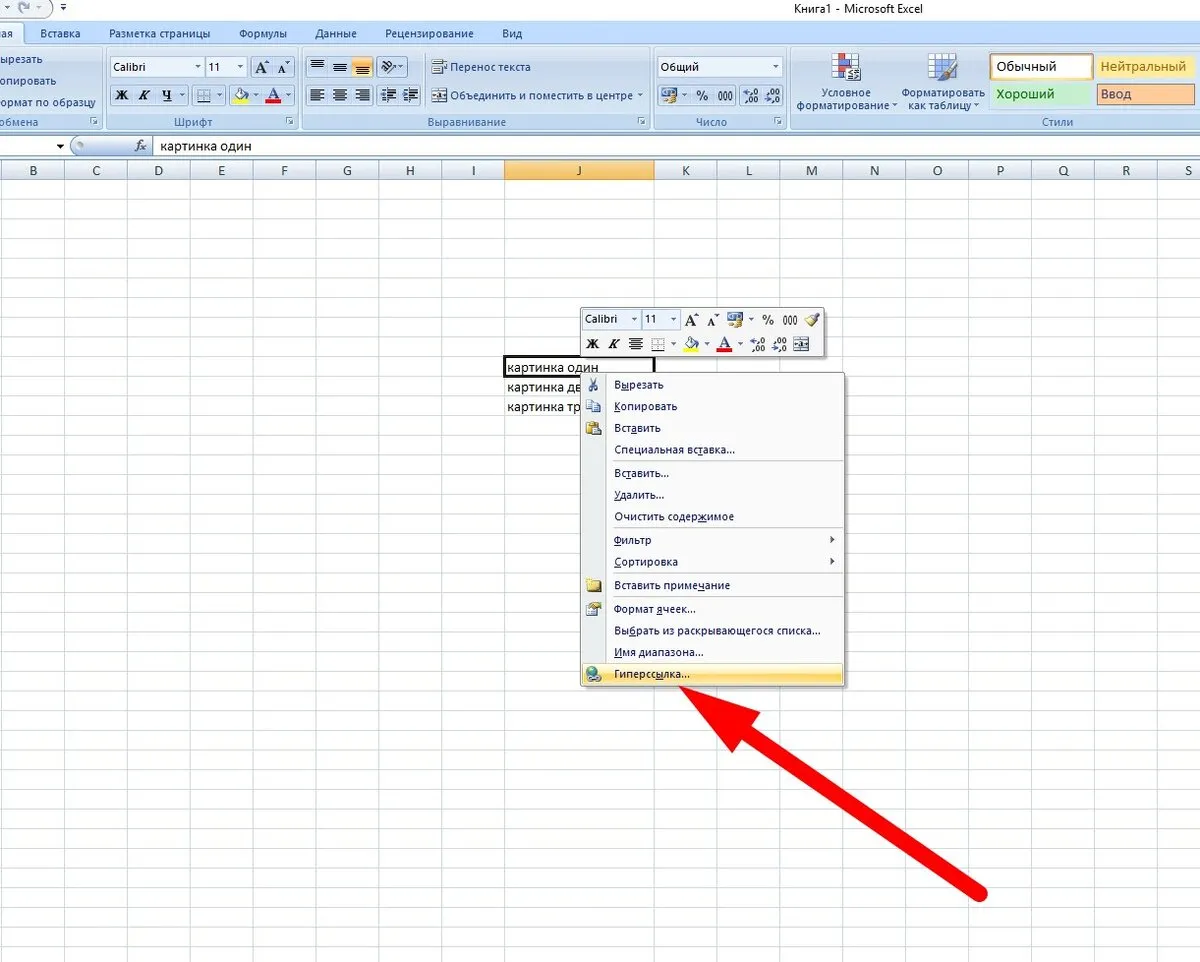The image size is (1200, 962).
Task: Click the center alignment icon in mini toolbar
Action: pos(635,344)
